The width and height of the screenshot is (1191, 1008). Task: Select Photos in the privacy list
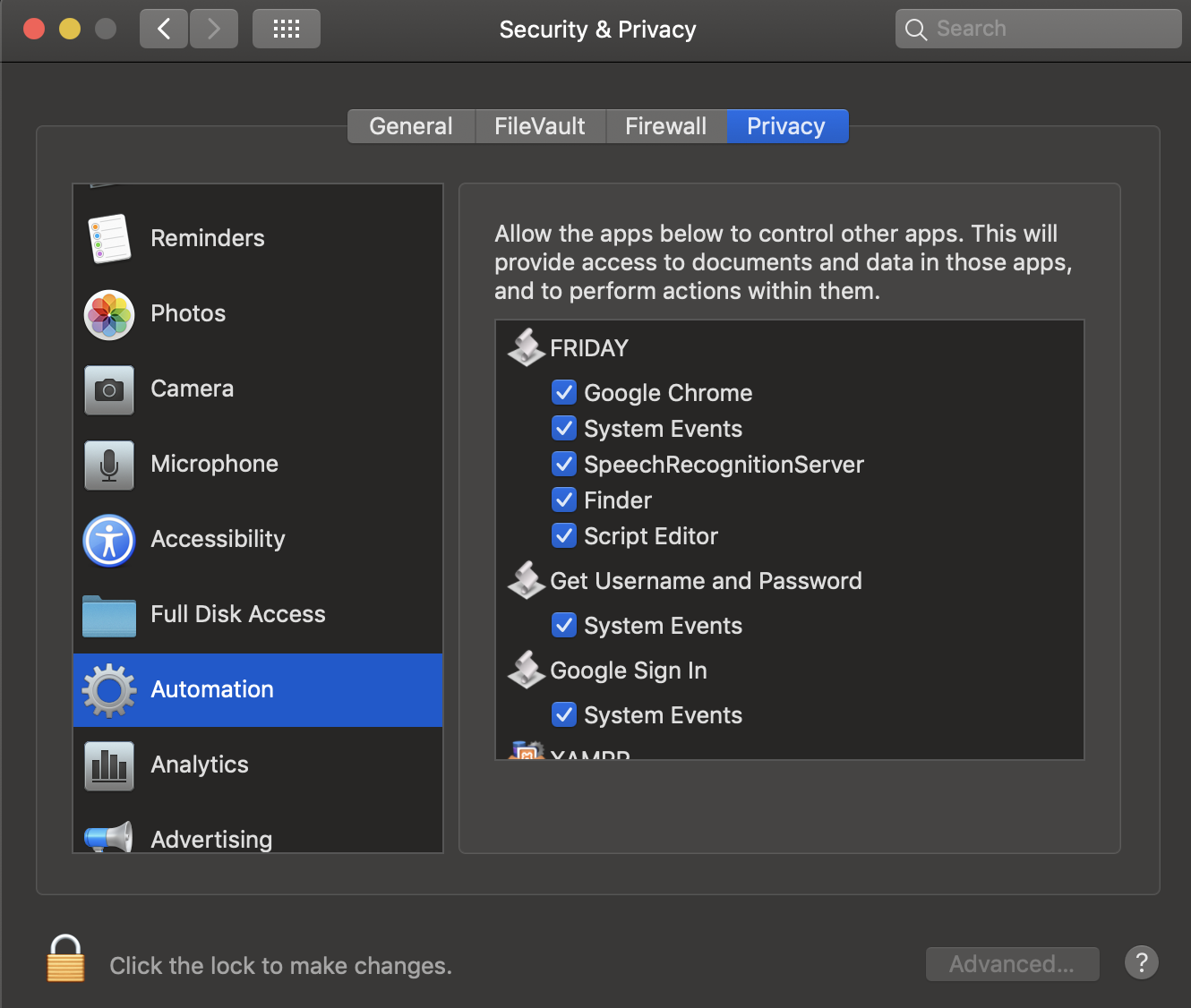tap(258, 314)
